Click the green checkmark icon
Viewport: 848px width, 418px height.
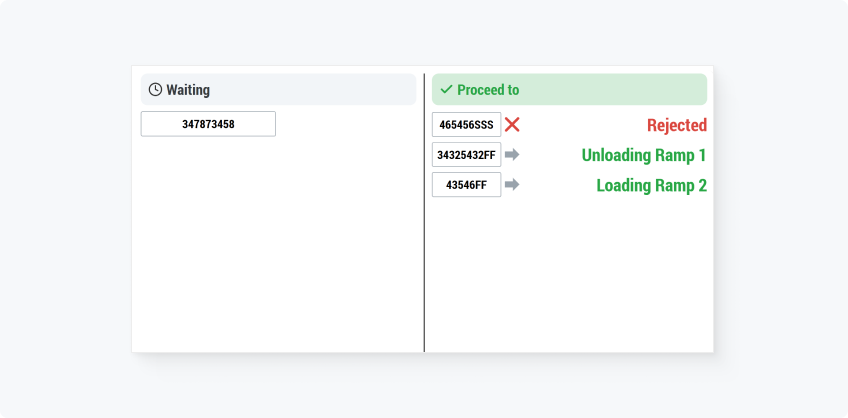click(446, 90)
